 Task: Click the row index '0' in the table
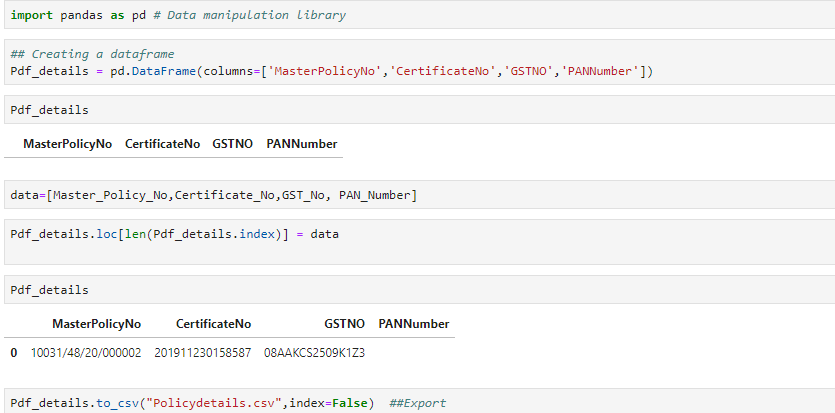tap(14, 353)
